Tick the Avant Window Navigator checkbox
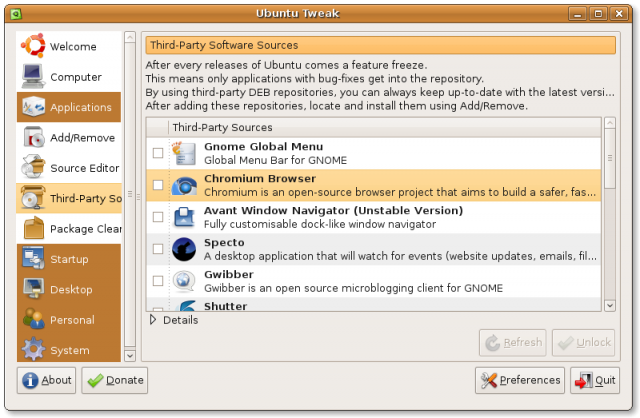 click(158, 217)
